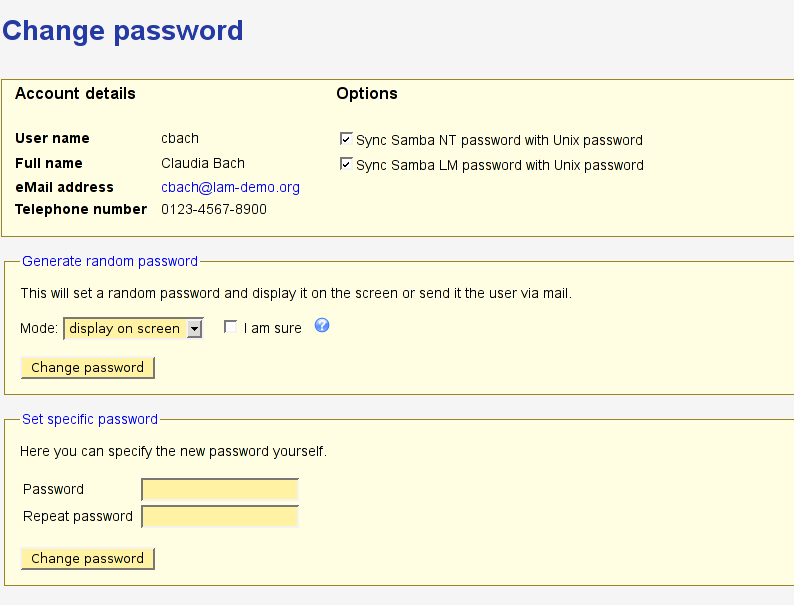Tick the I am sure checkbox

pyautogui.click(x=231, y=327)
